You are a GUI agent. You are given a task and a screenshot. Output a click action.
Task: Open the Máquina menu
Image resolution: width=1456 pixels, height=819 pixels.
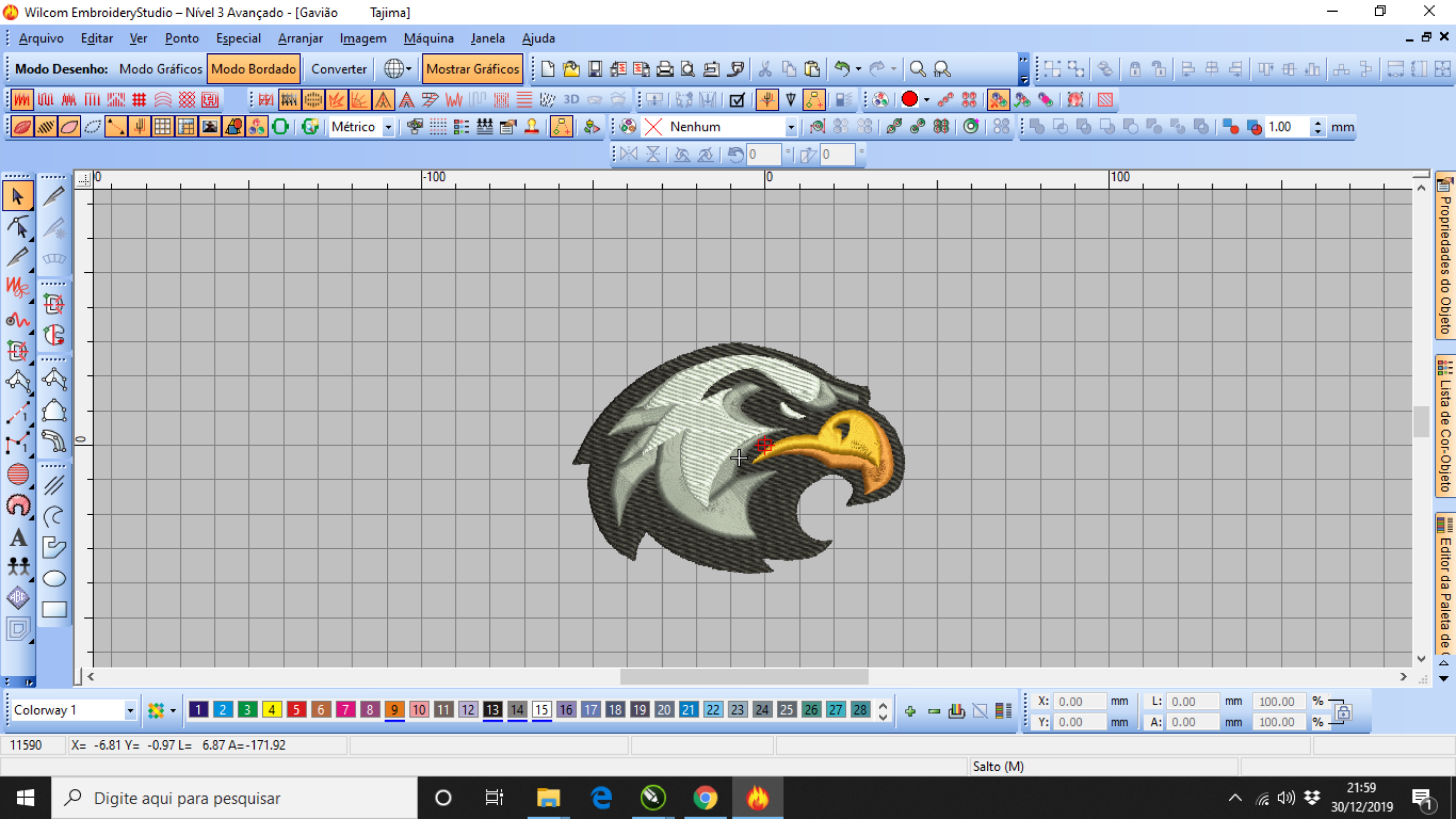(x=428, y=38)
